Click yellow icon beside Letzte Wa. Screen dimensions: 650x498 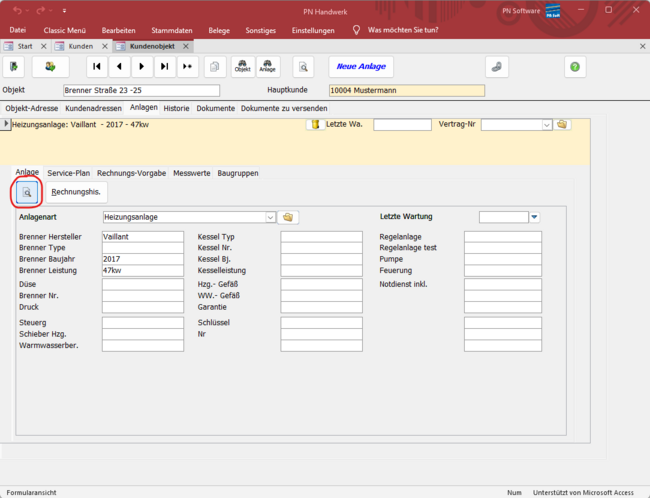coord(315,124)
